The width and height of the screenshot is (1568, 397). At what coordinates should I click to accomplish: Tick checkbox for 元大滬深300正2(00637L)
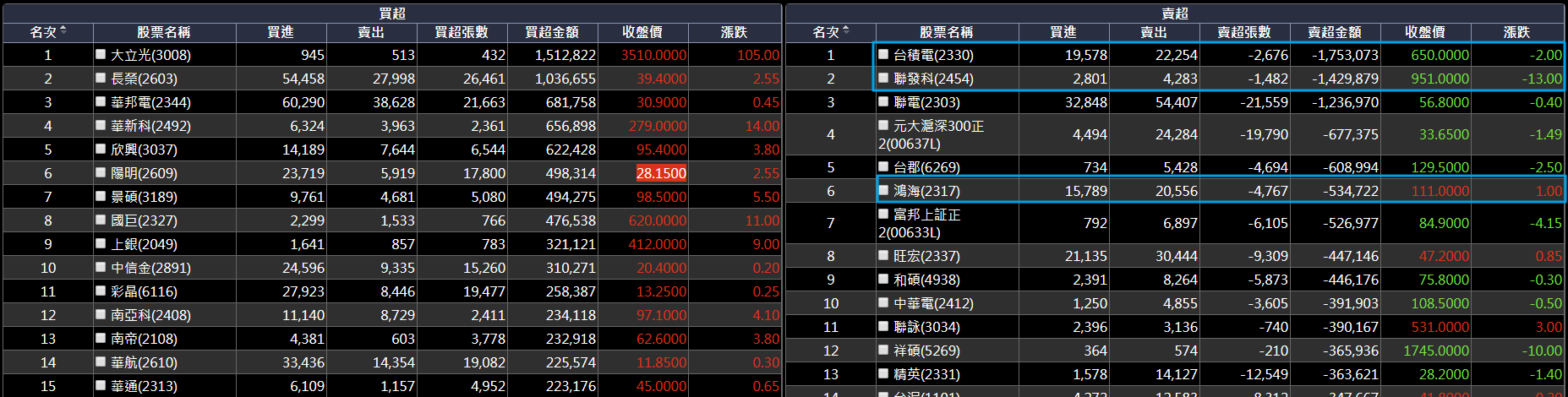883,125
